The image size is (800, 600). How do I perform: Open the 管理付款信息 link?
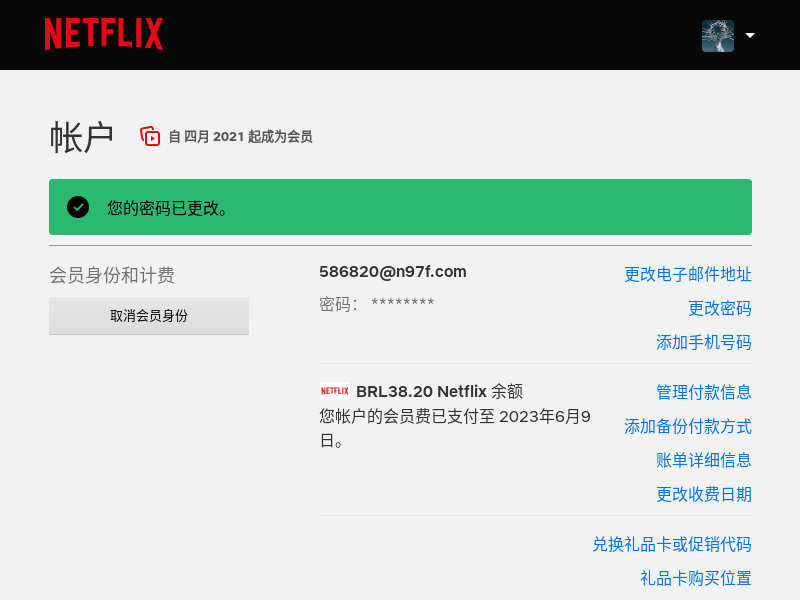click(704, 392)
